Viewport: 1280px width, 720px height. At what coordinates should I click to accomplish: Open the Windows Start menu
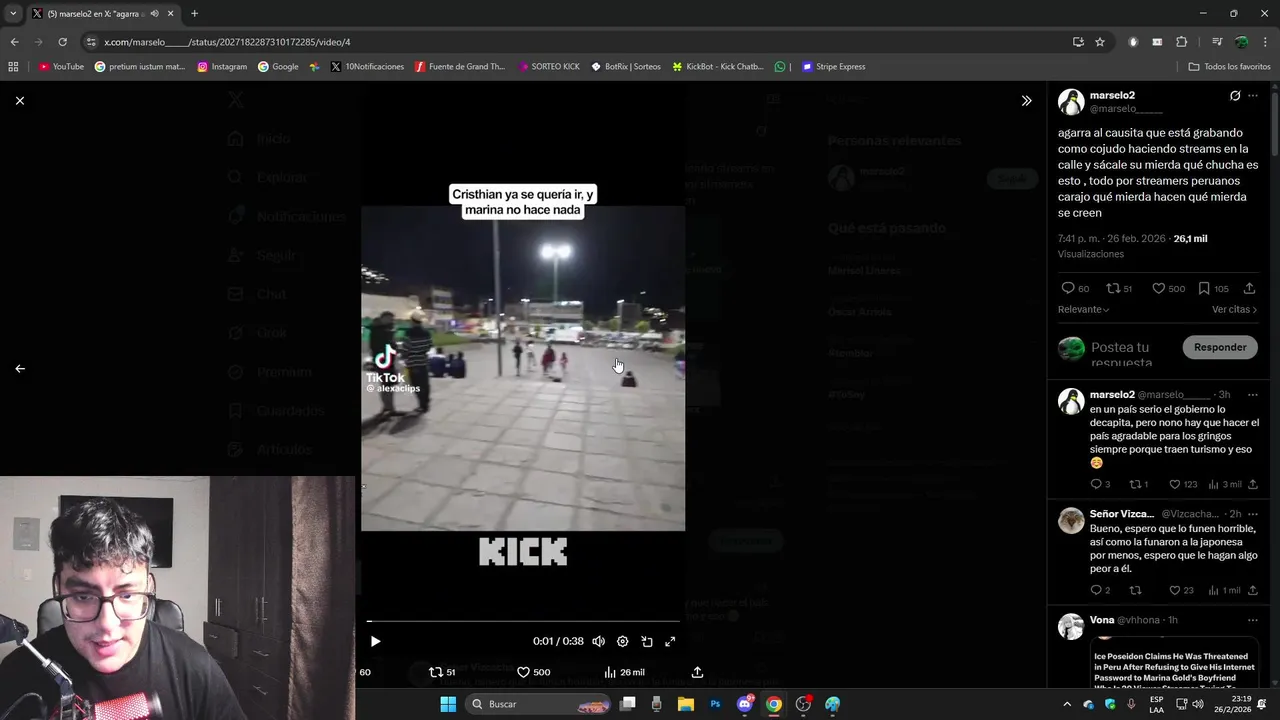pos(448,704)
